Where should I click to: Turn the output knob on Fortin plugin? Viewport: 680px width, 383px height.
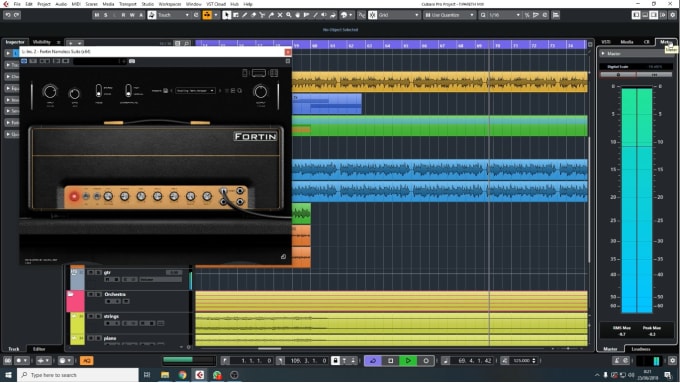(x=261, y=92)
